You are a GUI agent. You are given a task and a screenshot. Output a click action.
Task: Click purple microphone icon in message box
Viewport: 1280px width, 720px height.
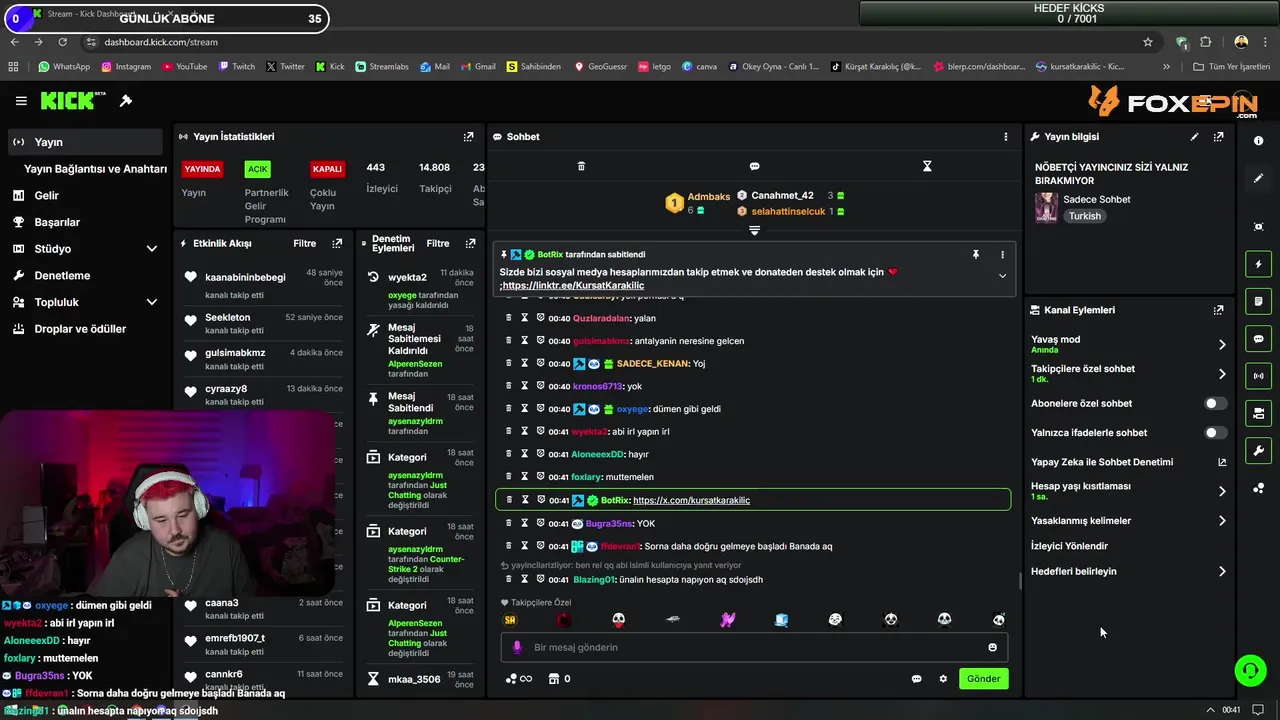click(x=517, y=647)
